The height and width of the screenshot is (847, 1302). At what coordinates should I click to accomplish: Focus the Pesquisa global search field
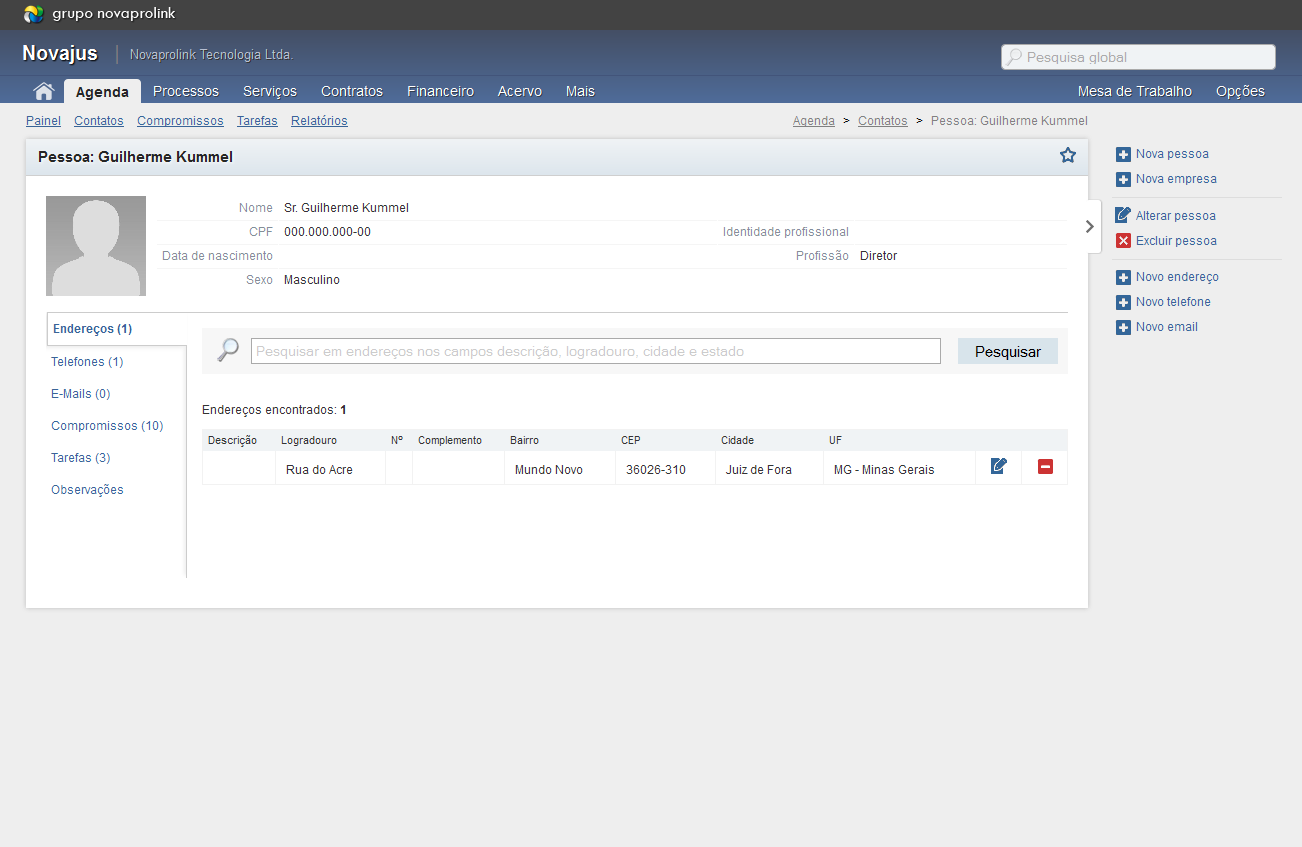1145,57
